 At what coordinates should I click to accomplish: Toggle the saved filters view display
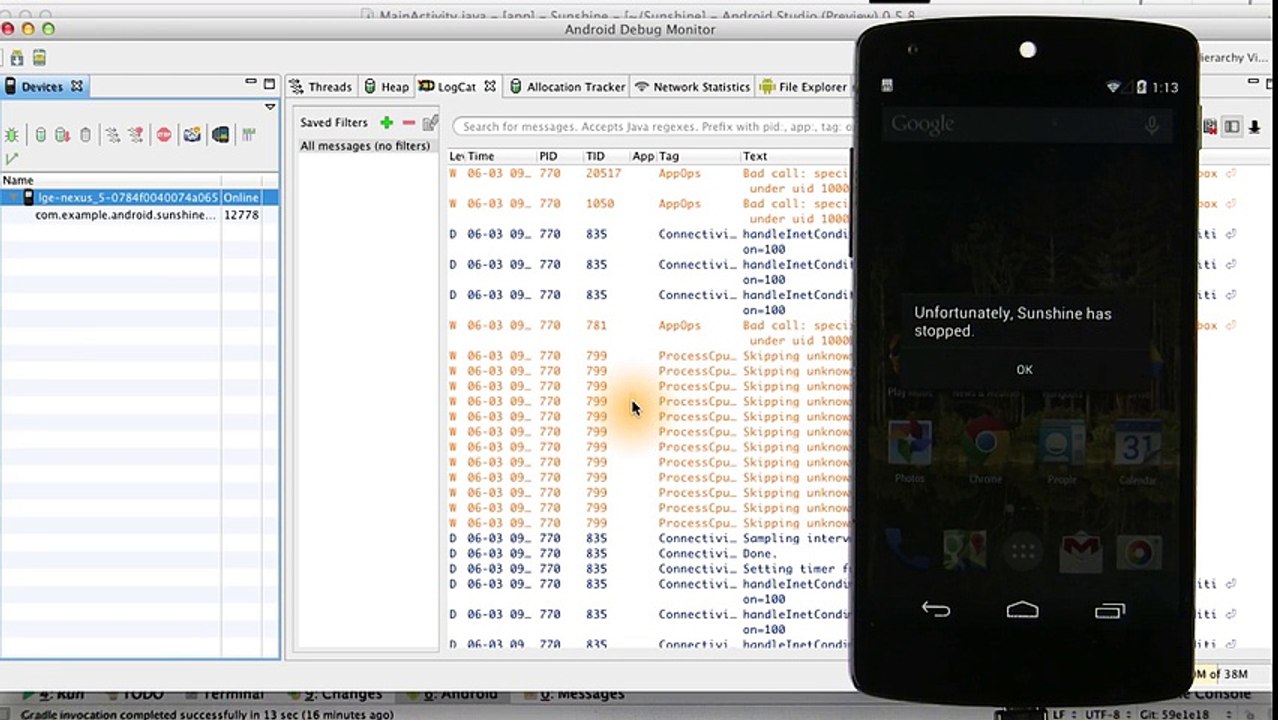point(1232,126)
